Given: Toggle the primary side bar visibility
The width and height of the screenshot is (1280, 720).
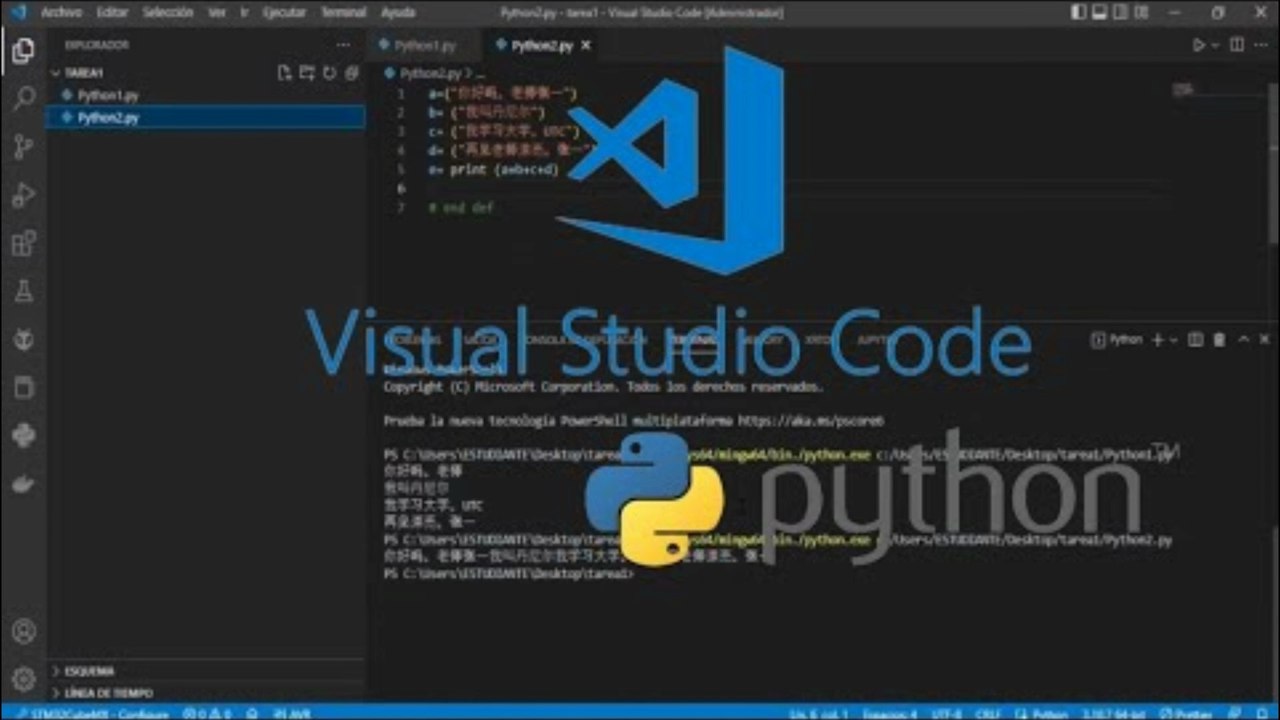Looking at the screenshot, I should pos(1079,13).
